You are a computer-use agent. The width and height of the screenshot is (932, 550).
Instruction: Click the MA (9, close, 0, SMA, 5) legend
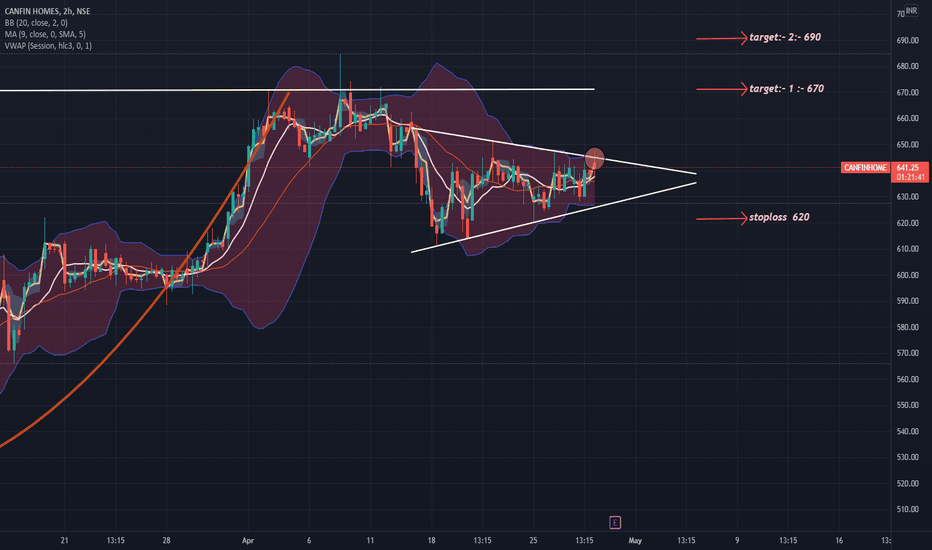45,34
